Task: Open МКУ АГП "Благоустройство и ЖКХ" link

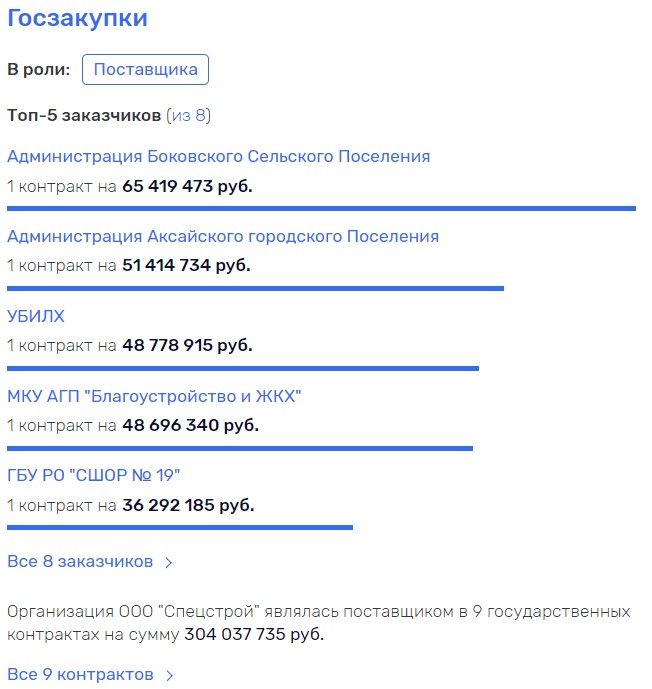Action: pos(154,396)
